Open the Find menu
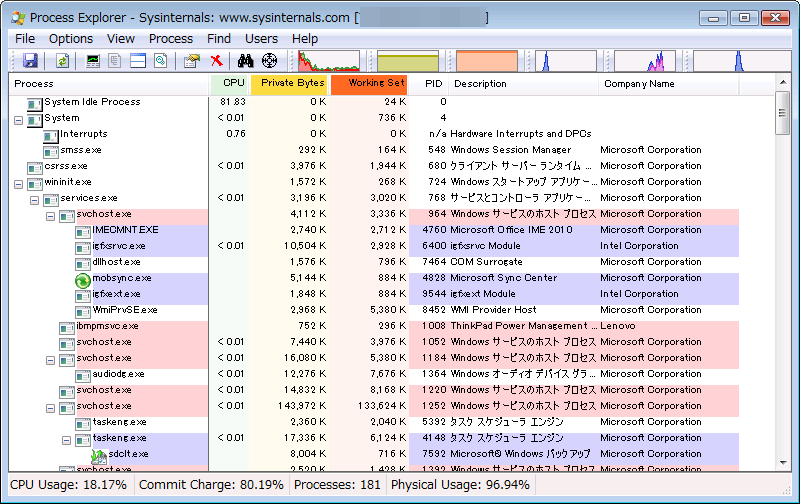 pos(219,39)
